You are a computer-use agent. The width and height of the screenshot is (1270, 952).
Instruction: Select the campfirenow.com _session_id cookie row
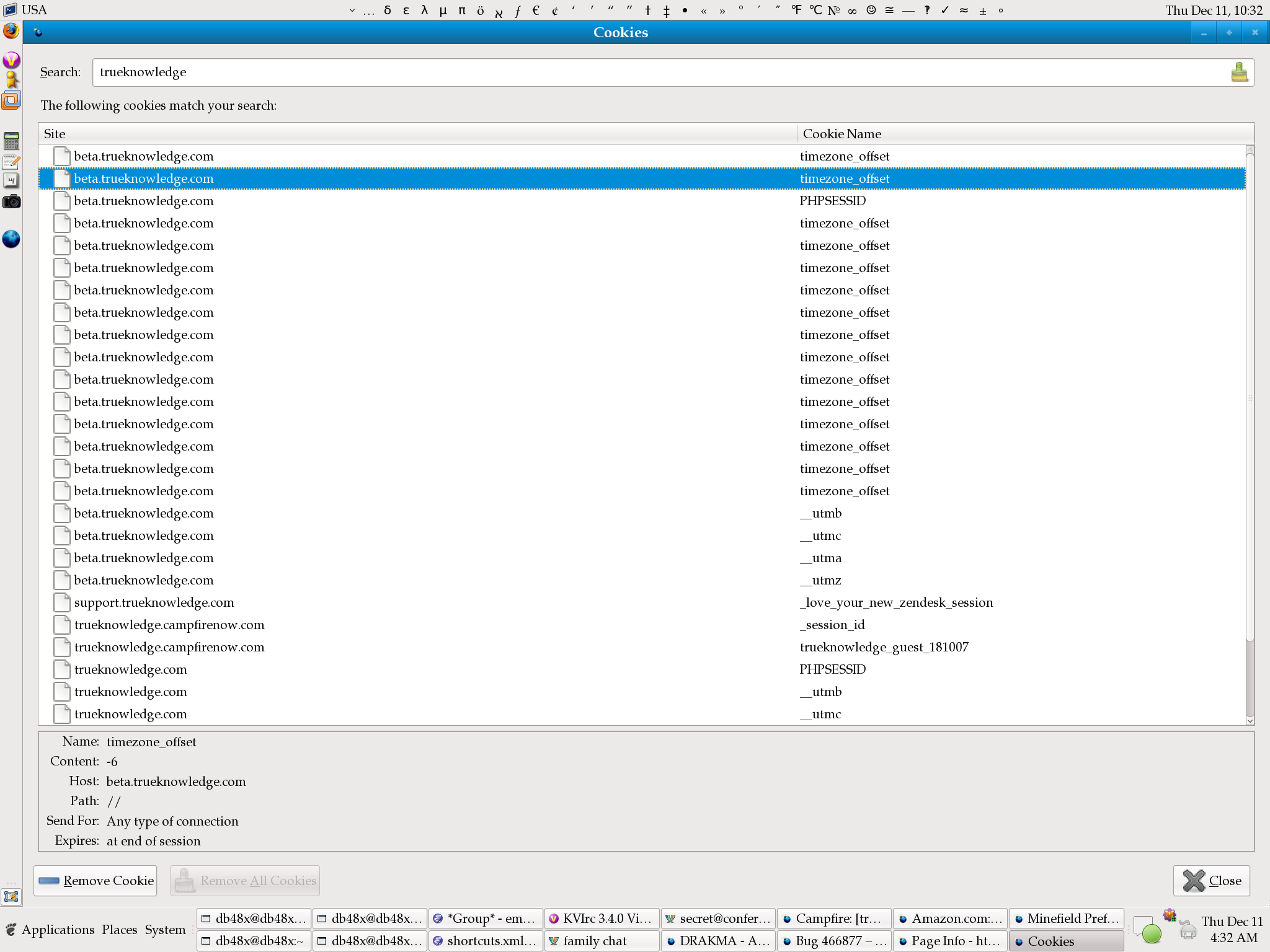[642, 625]
